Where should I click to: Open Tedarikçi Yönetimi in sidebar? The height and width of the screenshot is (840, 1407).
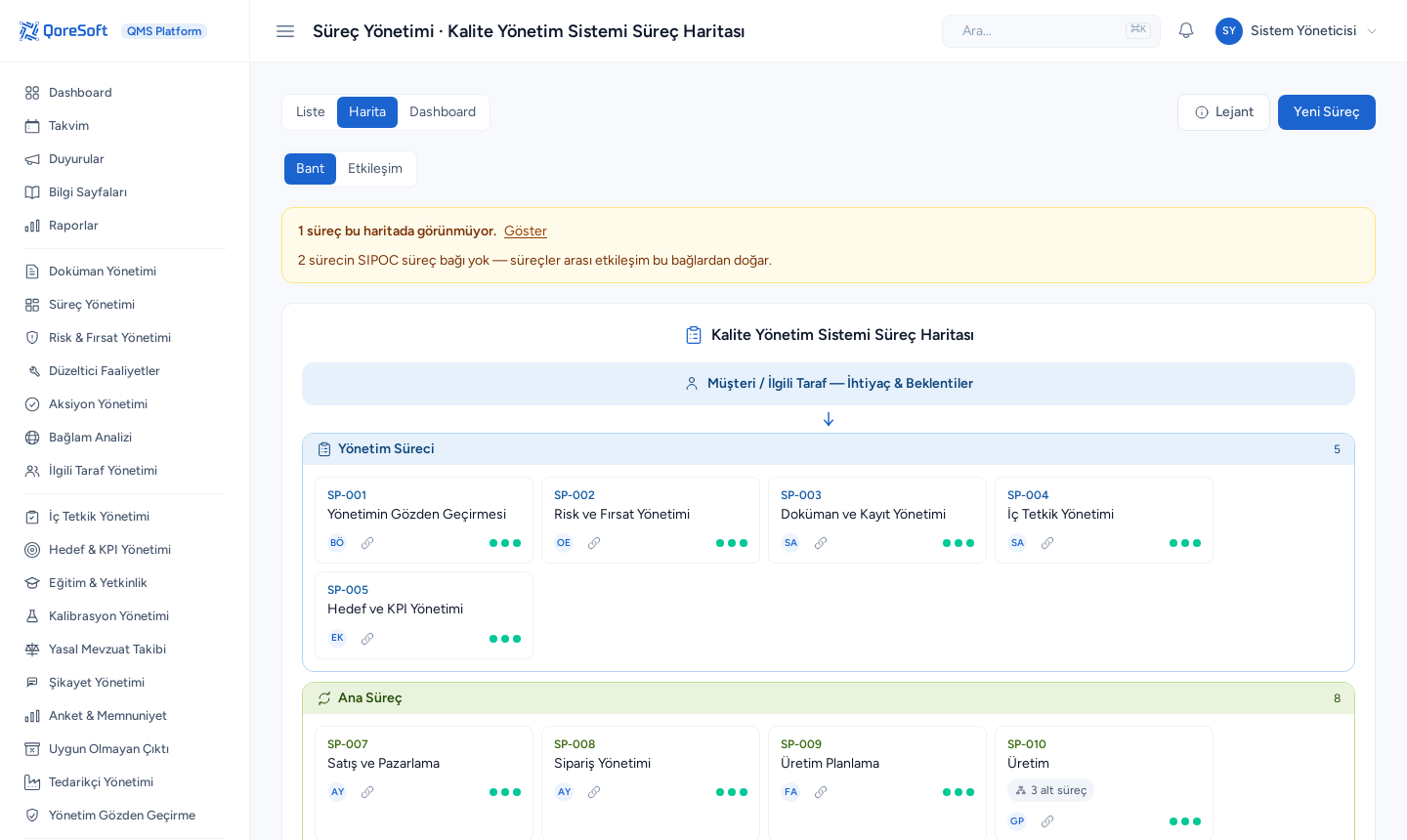click(125, 782)
